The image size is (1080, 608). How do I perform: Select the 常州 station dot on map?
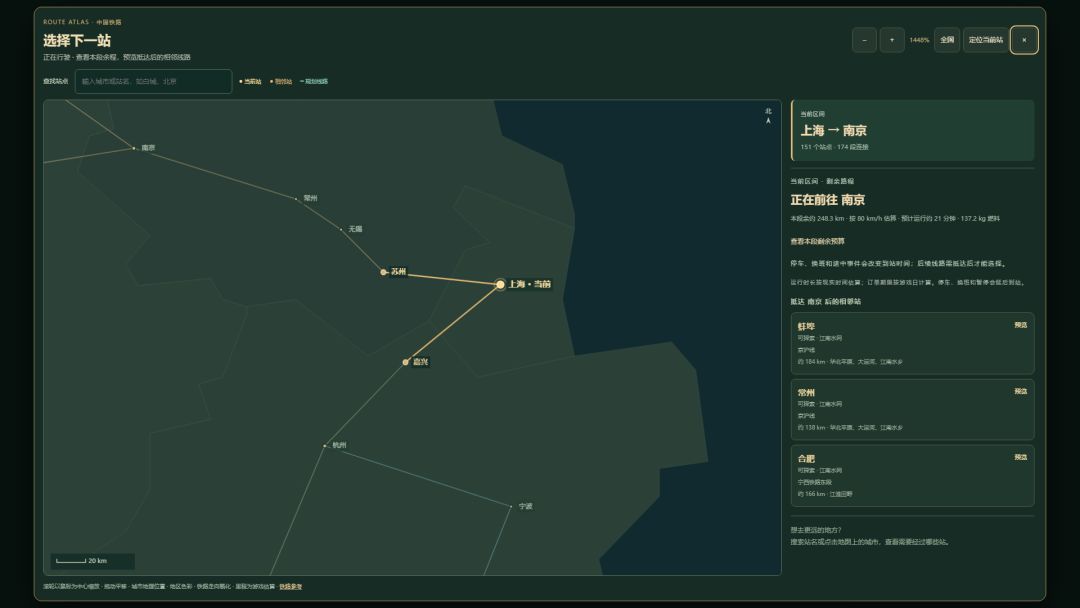(296, 198)
